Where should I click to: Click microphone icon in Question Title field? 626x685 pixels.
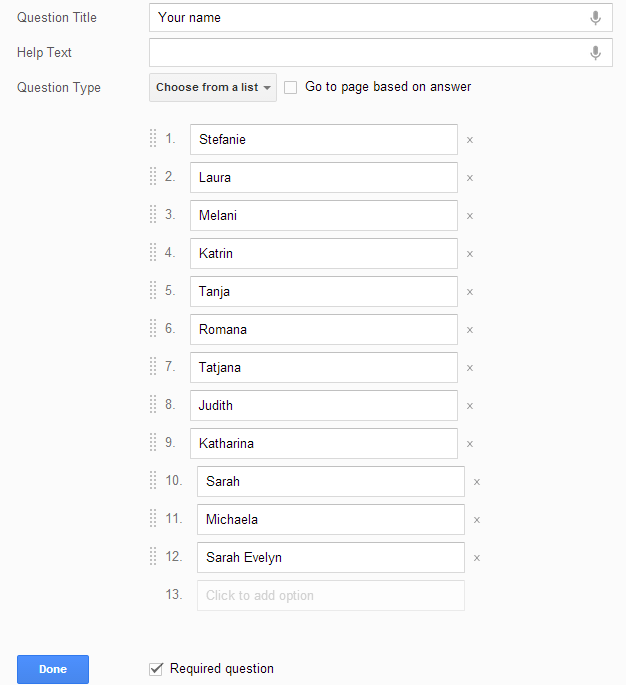click(x=595, y=18)
